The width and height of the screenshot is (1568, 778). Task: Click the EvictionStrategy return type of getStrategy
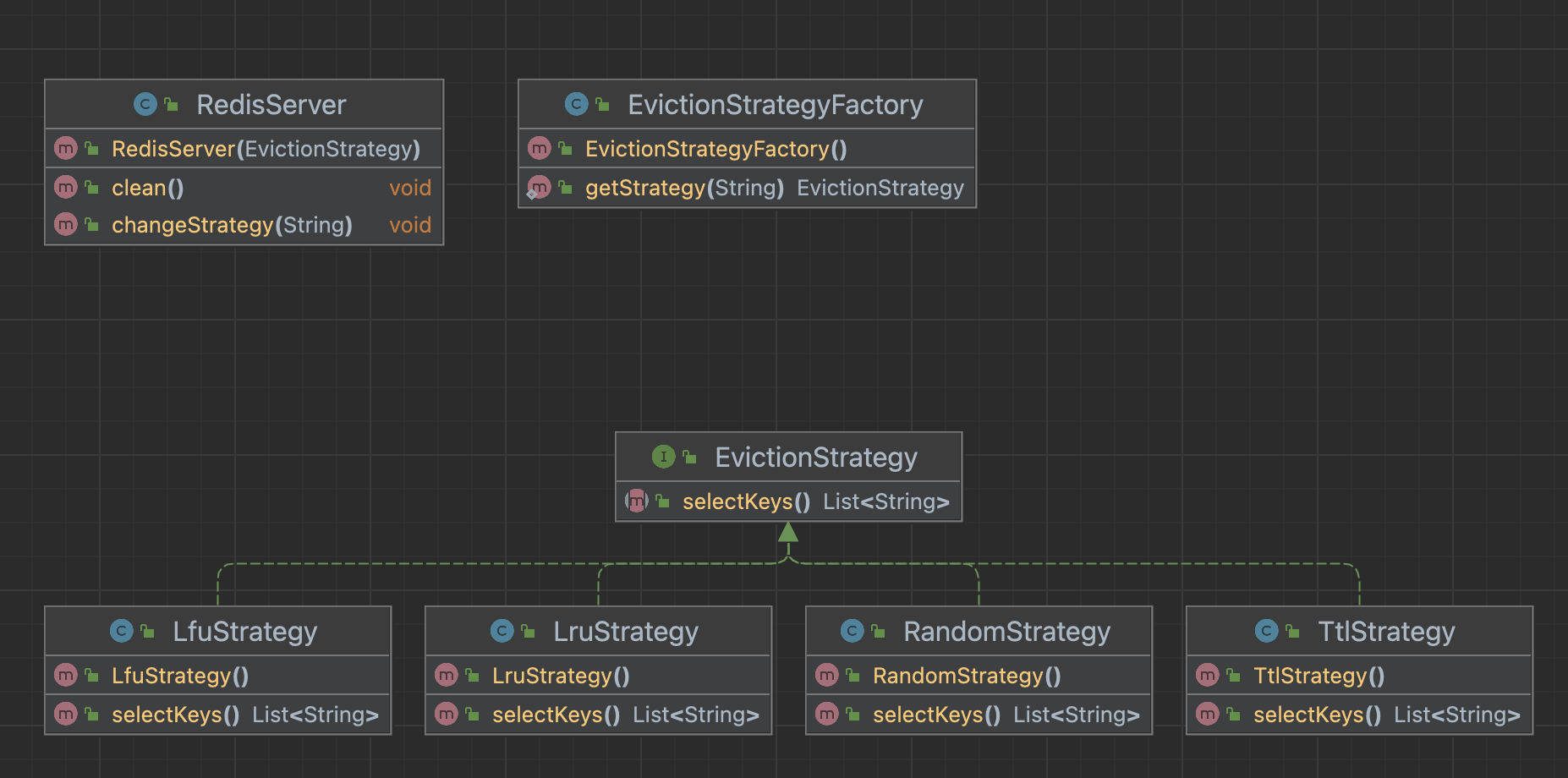[x=880, y=188]
